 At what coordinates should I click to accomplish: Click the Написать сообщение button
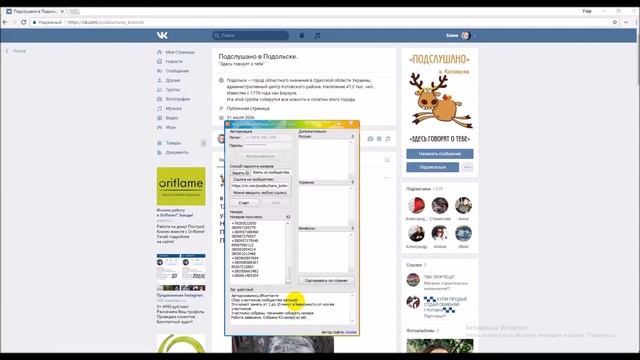440,154
